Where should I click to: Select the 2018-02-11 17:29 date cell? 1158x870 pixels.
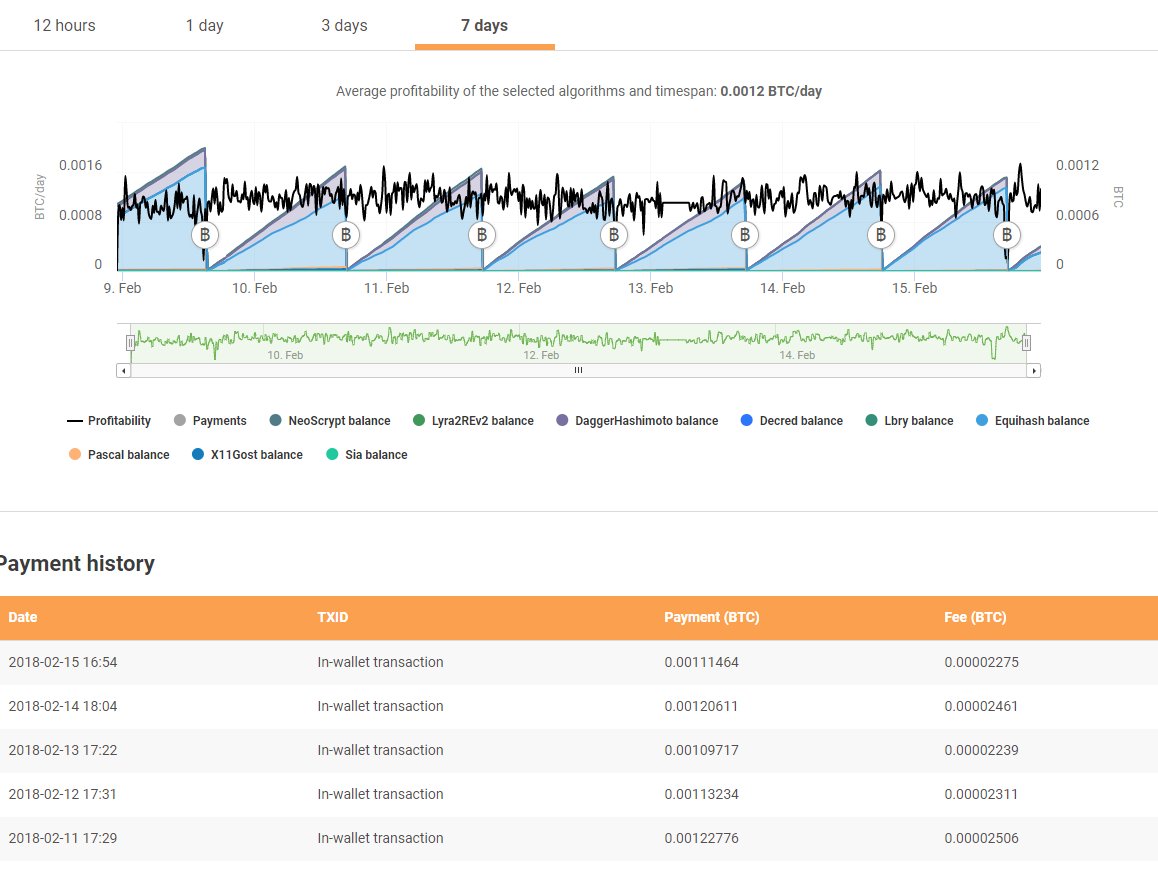pos(63,838)
